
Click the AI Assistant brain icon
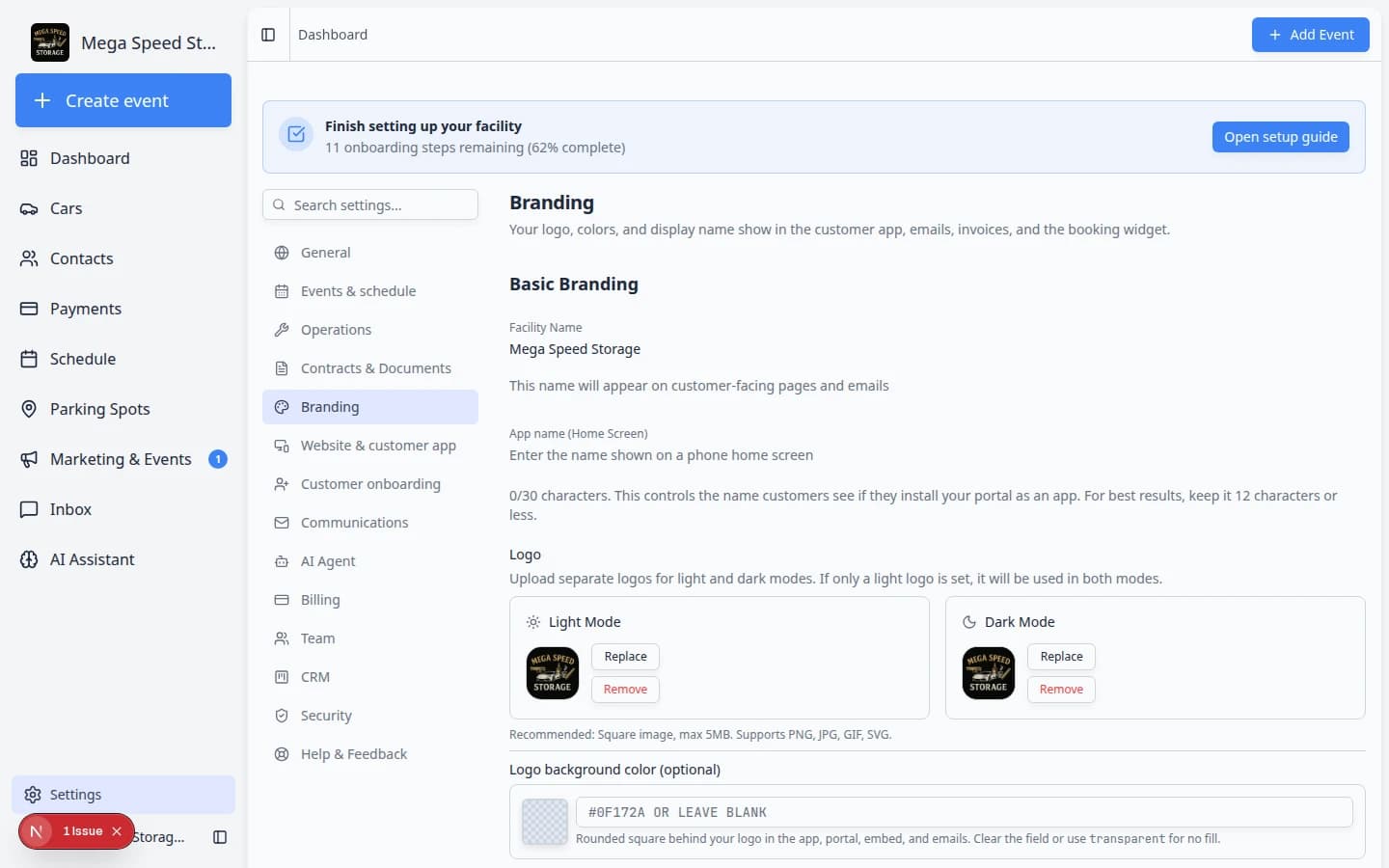pos(29,559)
